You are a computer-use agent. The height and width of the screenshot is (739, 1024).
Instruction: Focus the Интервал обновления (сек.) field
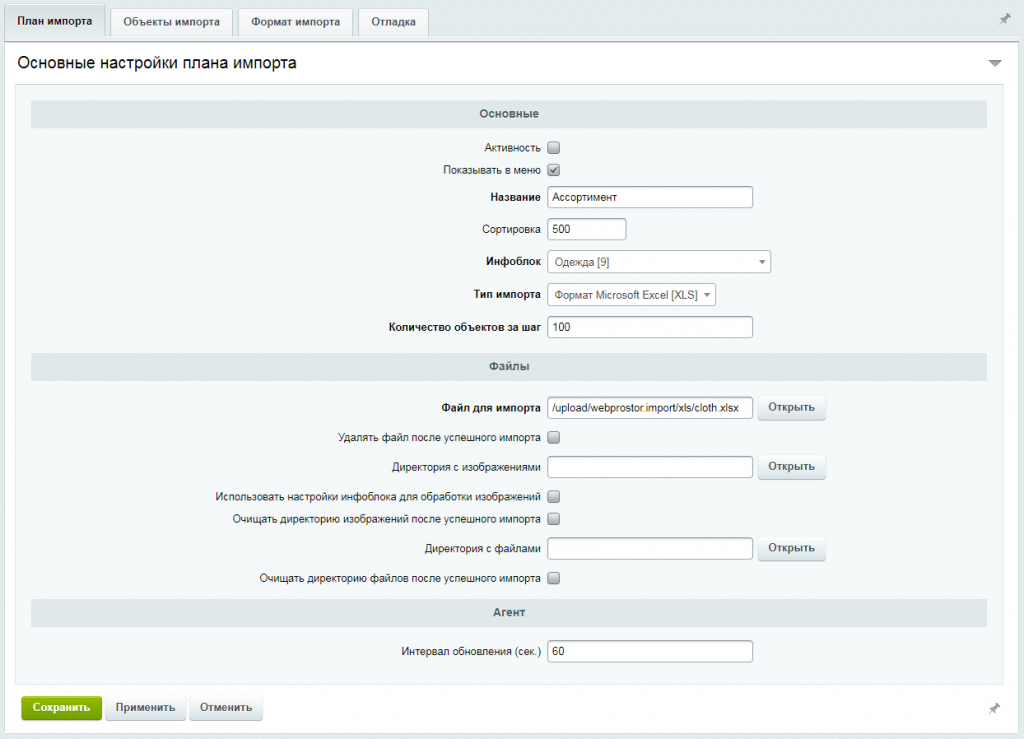coord(650,652)
